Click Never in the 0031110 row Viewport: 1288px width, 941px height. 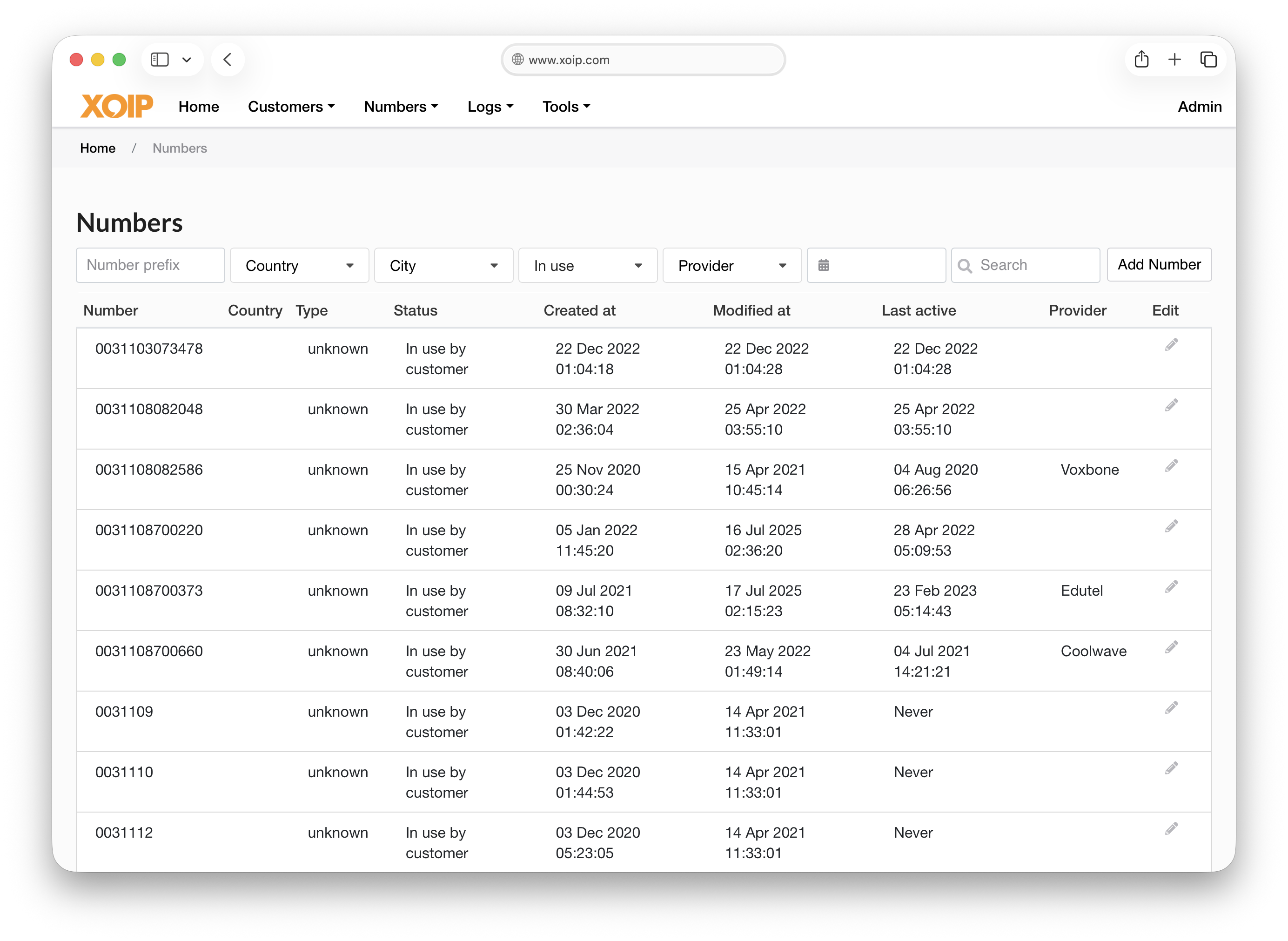pyautogui.click(x=913, y=772)
